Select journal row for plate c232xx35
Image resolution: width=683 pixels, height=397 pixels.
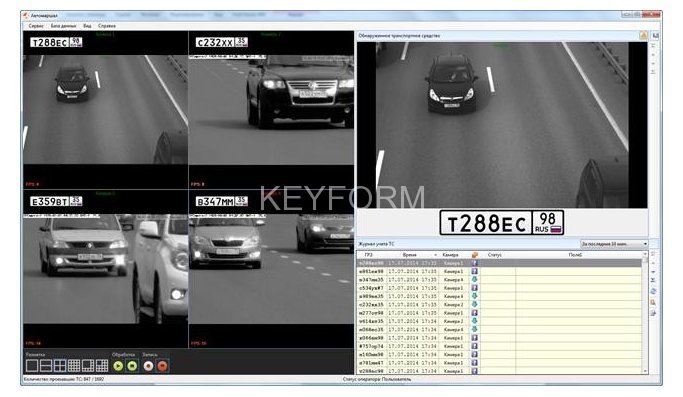[499, 305]
